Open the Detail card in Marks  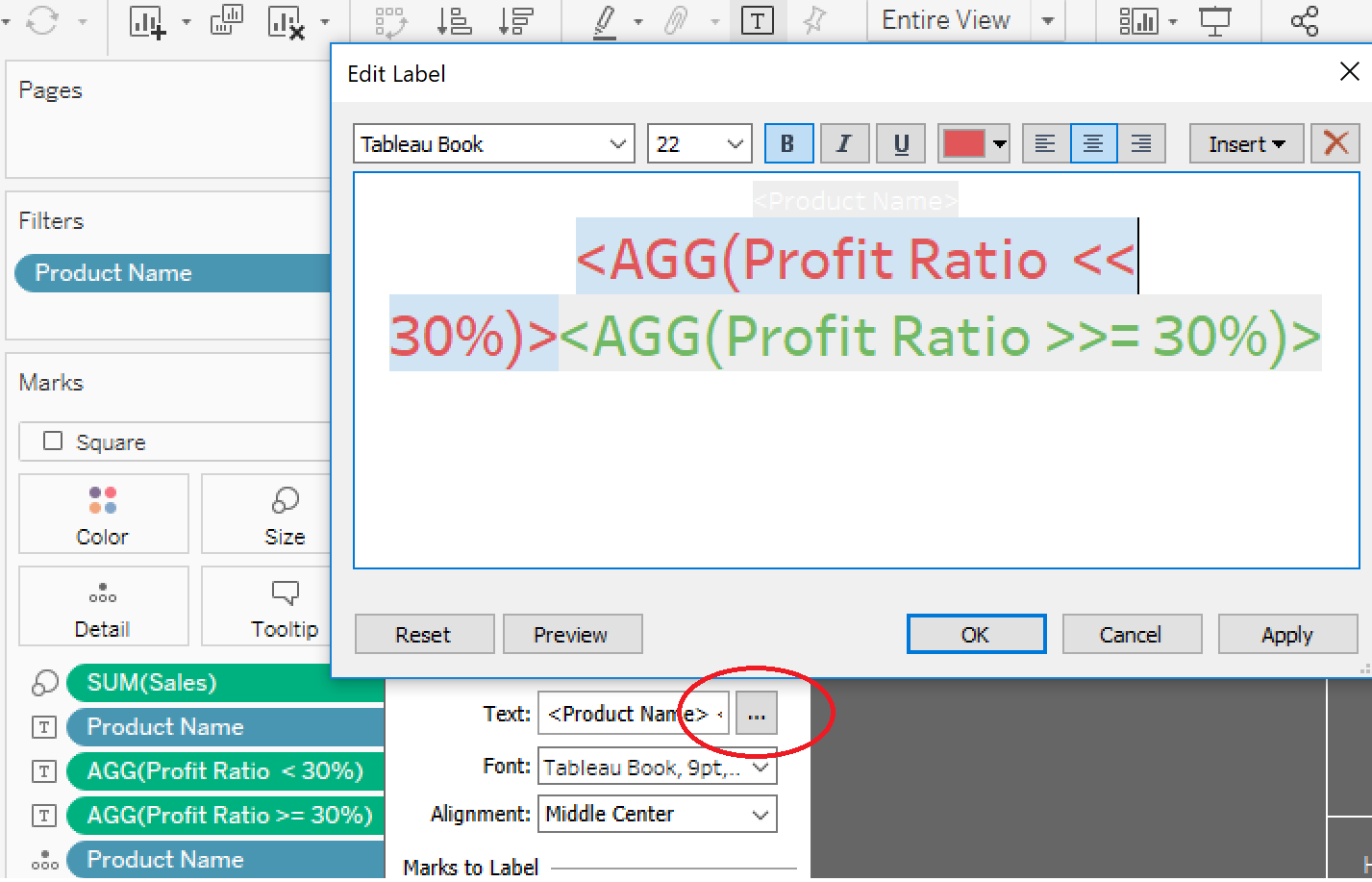(x=103, y=606)
